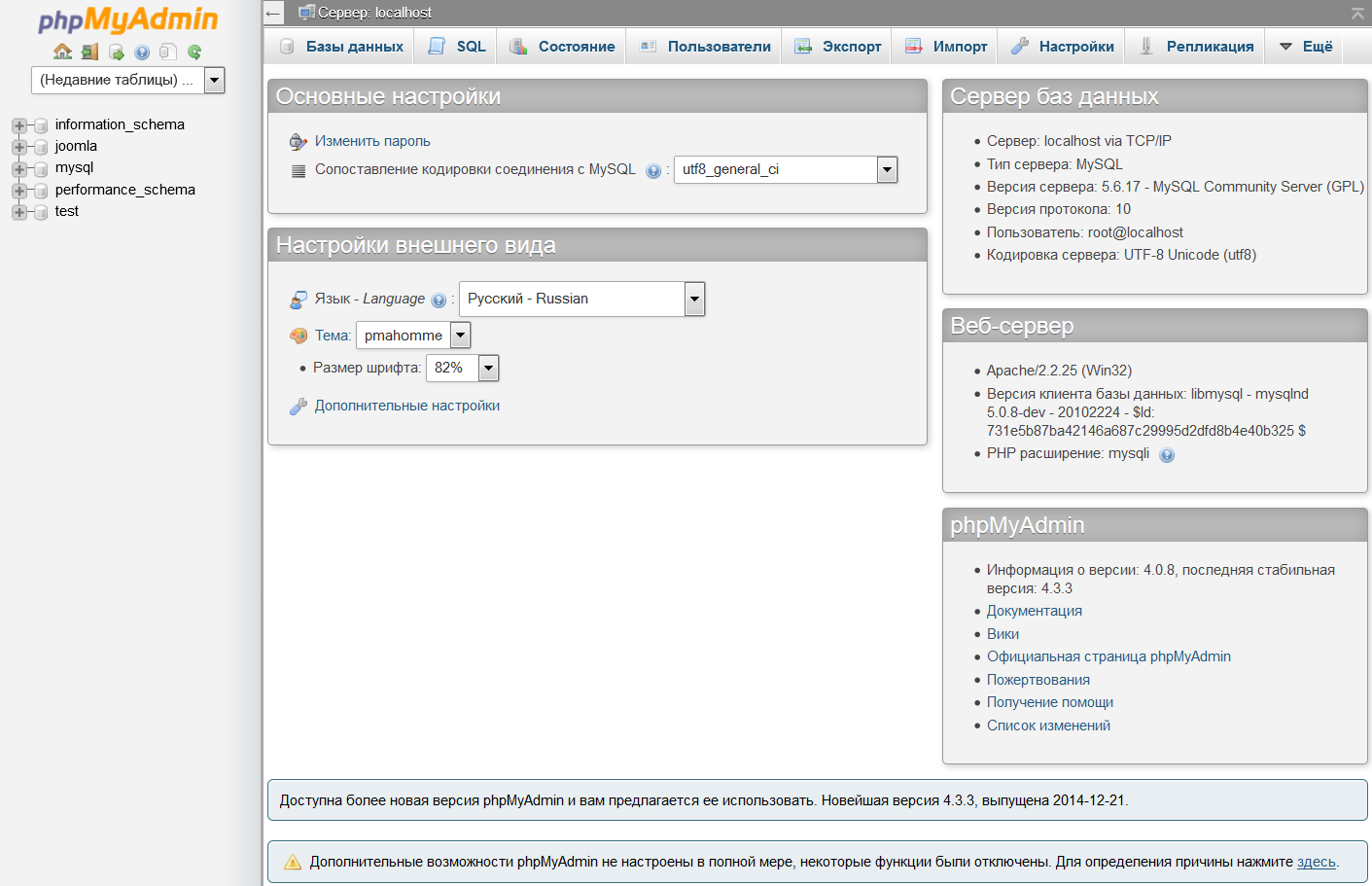
Task: Expand the test database tree
Action: click(19, 212)
